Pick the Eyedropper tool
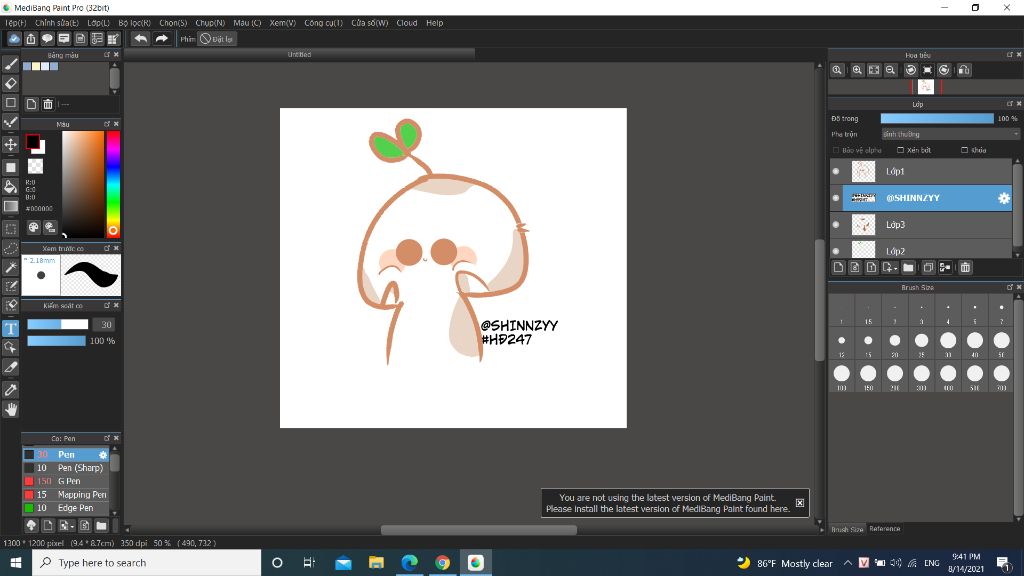This screenshot has width=1024, height=576. pyautogui.click(x=11, y=389)
